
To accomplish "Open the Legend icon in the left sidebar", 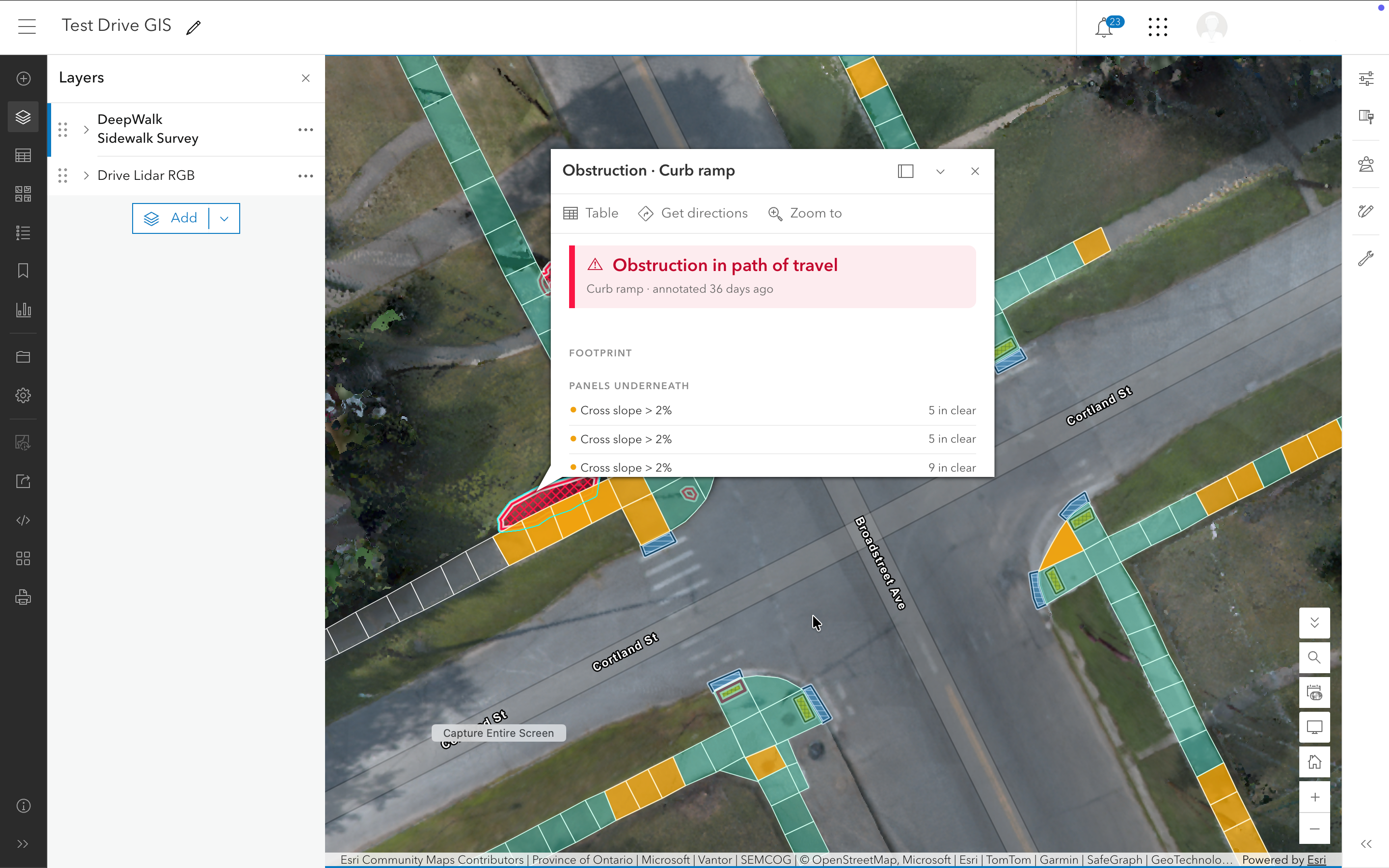I will coord(24,232).
